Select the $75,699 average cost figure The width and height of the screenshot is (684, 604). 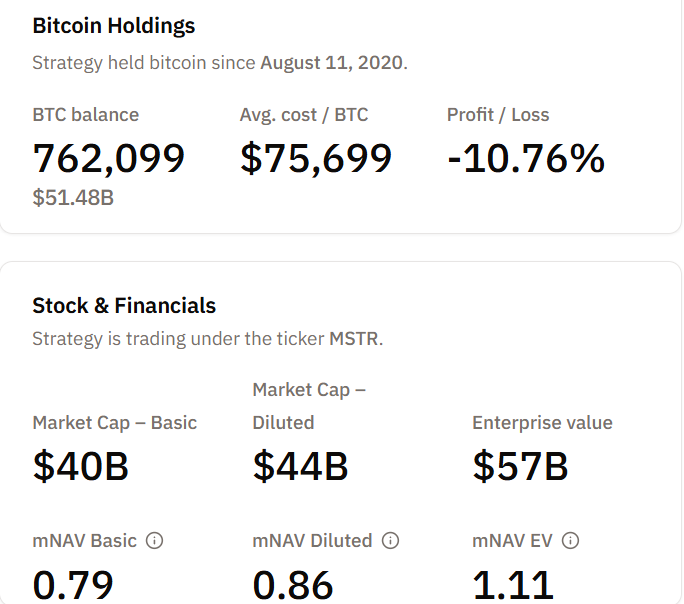316,158
